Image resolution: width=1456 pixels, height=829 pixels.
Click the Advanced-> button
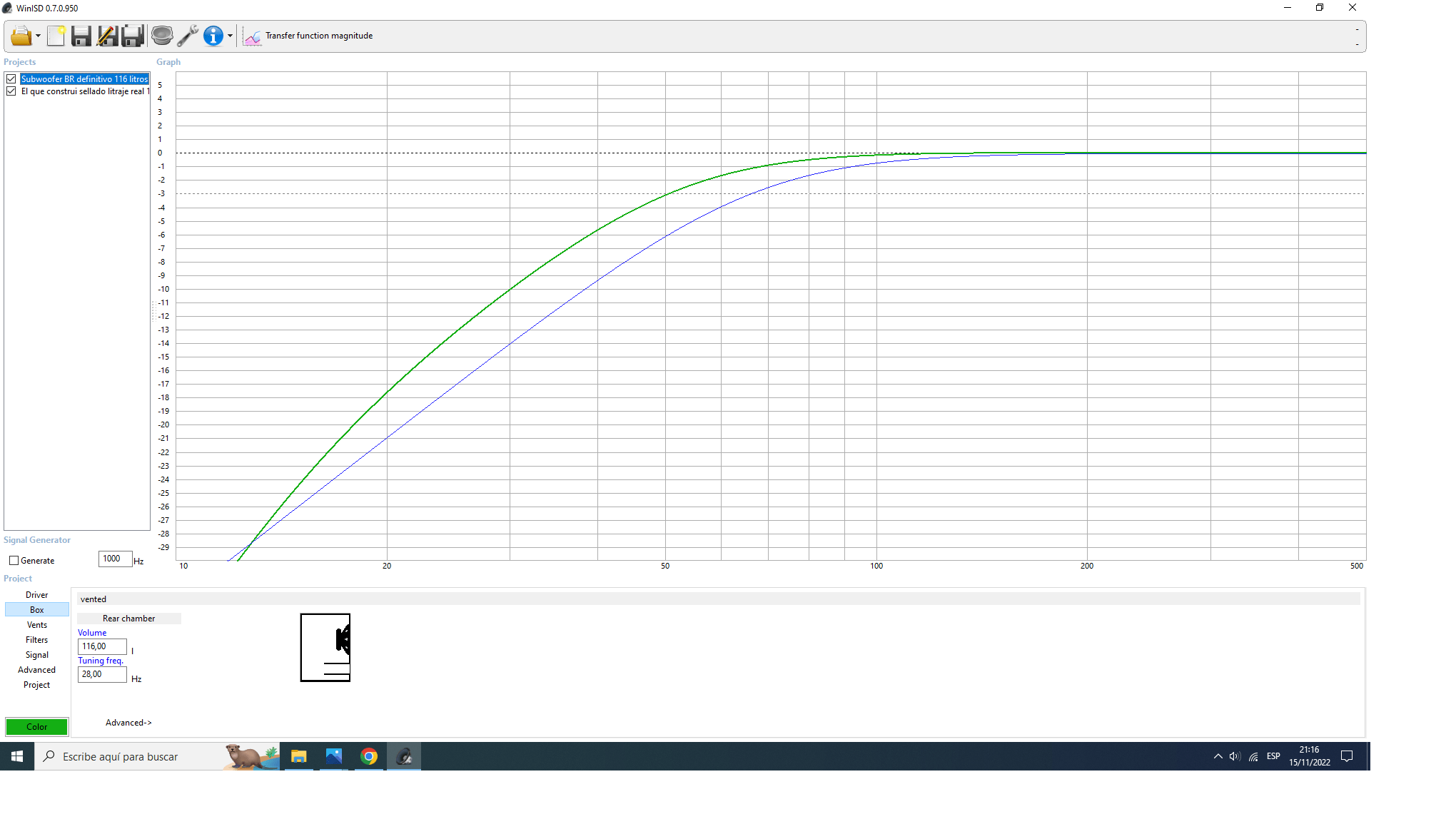click(x=128, y=723)
